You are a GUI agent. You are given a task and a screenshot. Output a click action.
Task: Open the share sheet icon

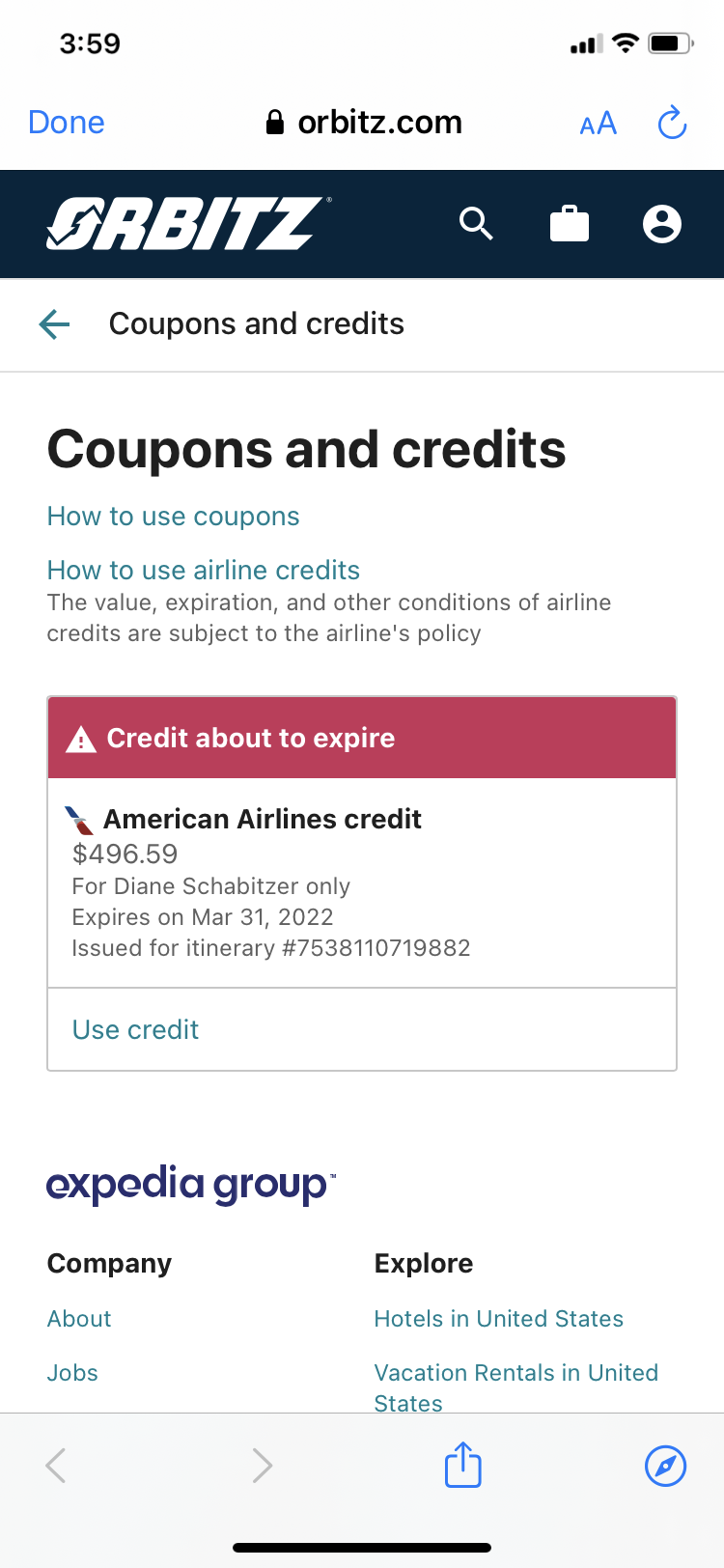pos(462,1465)
